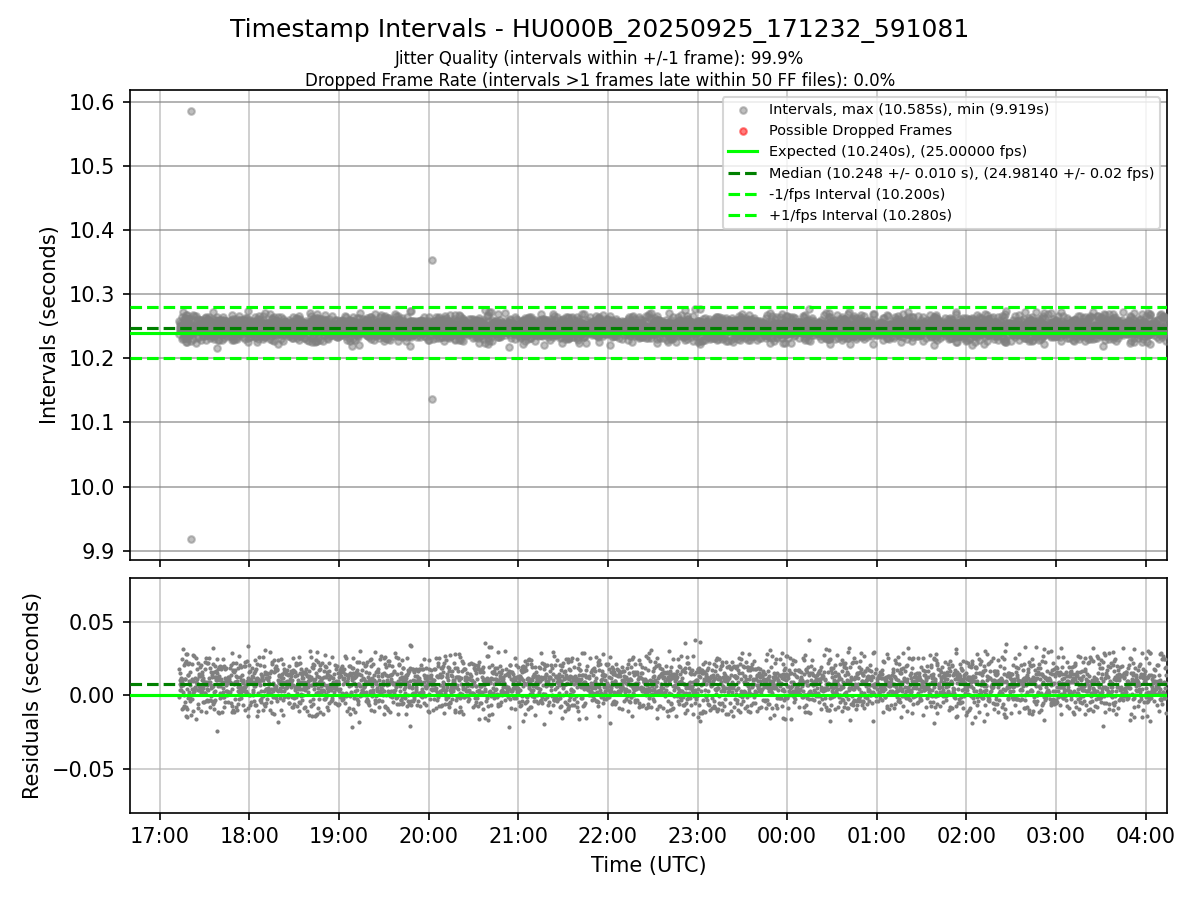1200x900 pixels.
Task: Click the 9.9 y-axis tick label
Action: coord(100,551)
